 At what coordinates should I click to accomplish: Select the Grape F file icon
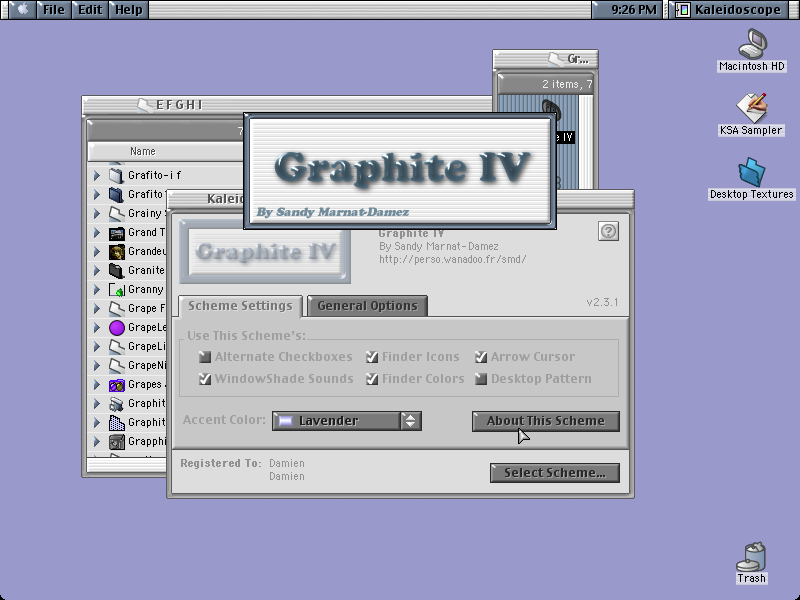click(x=116, y=309)
